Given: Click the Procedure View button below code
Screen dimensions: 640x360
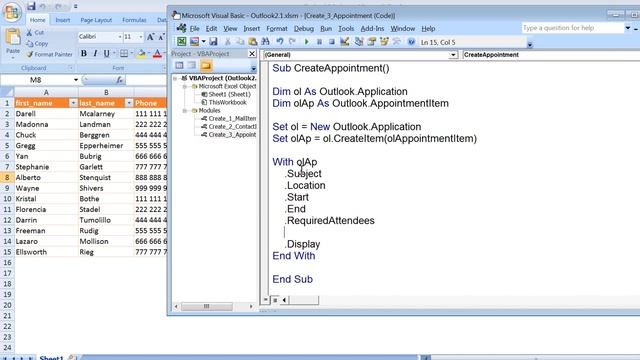Looking at the screenshot, I should click(266, 300).
